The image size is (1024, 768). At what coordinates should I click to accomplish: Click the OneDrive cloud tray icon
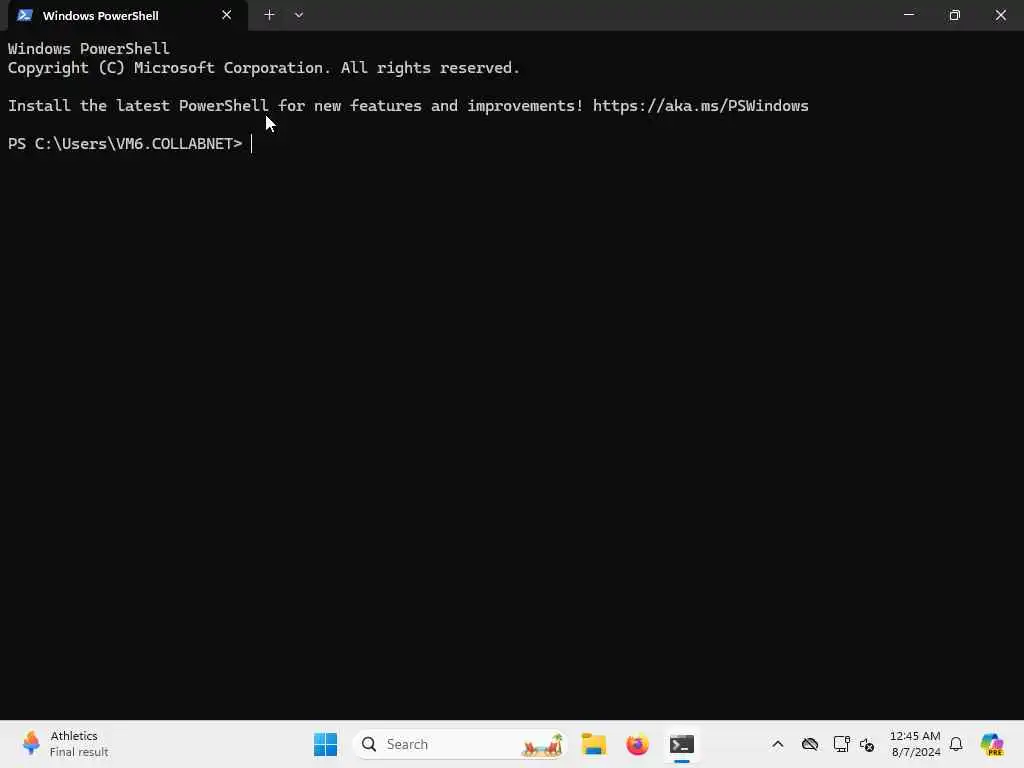pos(810,744)
